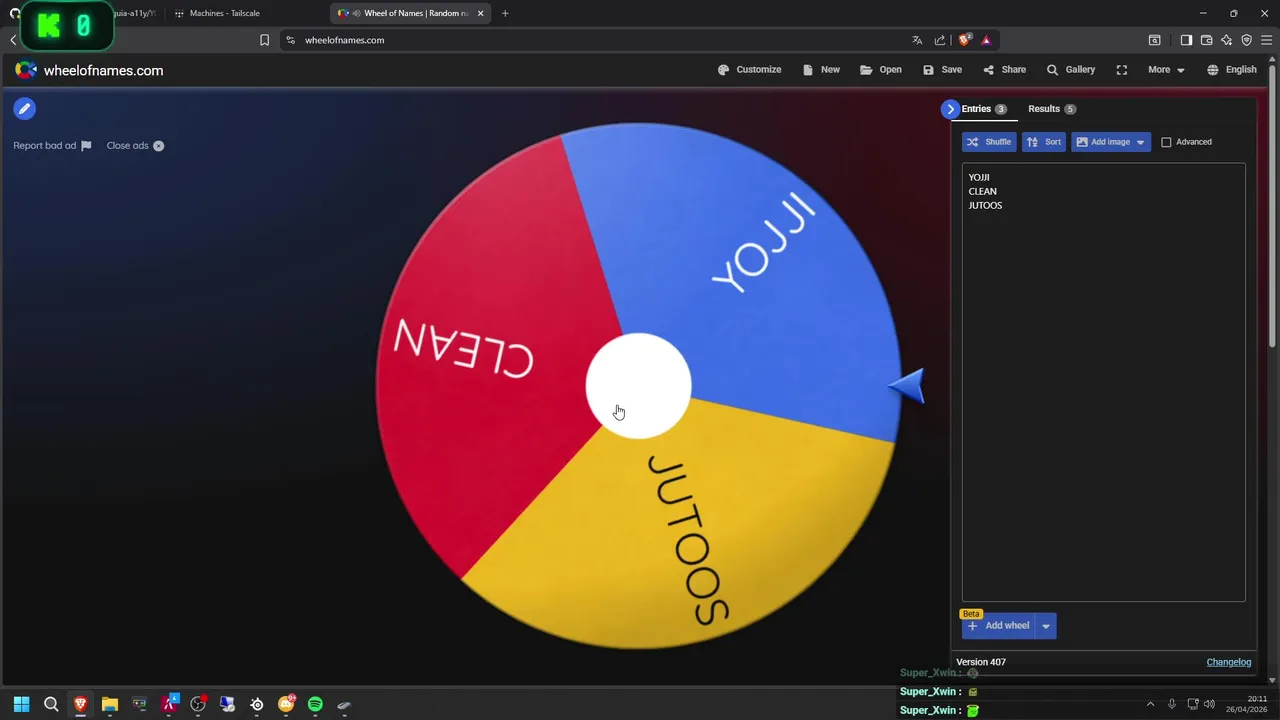The width and height of the screenshot is (1280, 720).
Task: Open a new browser tab
Action: pyautogui.click(x=505, y=13)
